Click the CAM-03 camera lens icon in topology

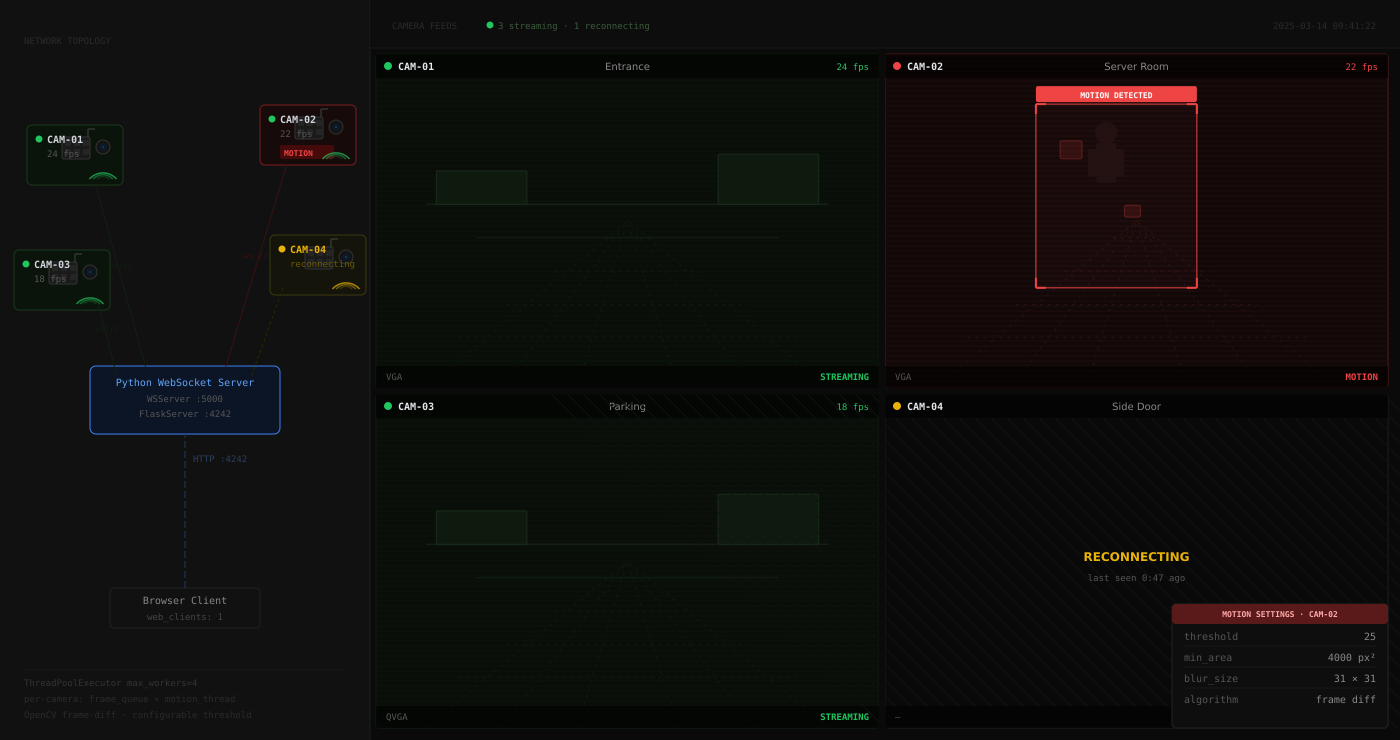click(x=90, y=272)
